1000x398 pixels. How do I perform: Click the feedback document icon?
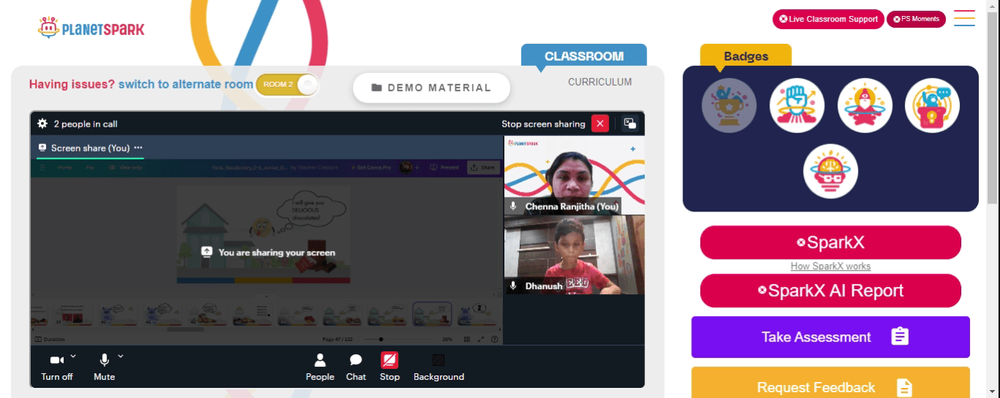click(x=904, y=387)
